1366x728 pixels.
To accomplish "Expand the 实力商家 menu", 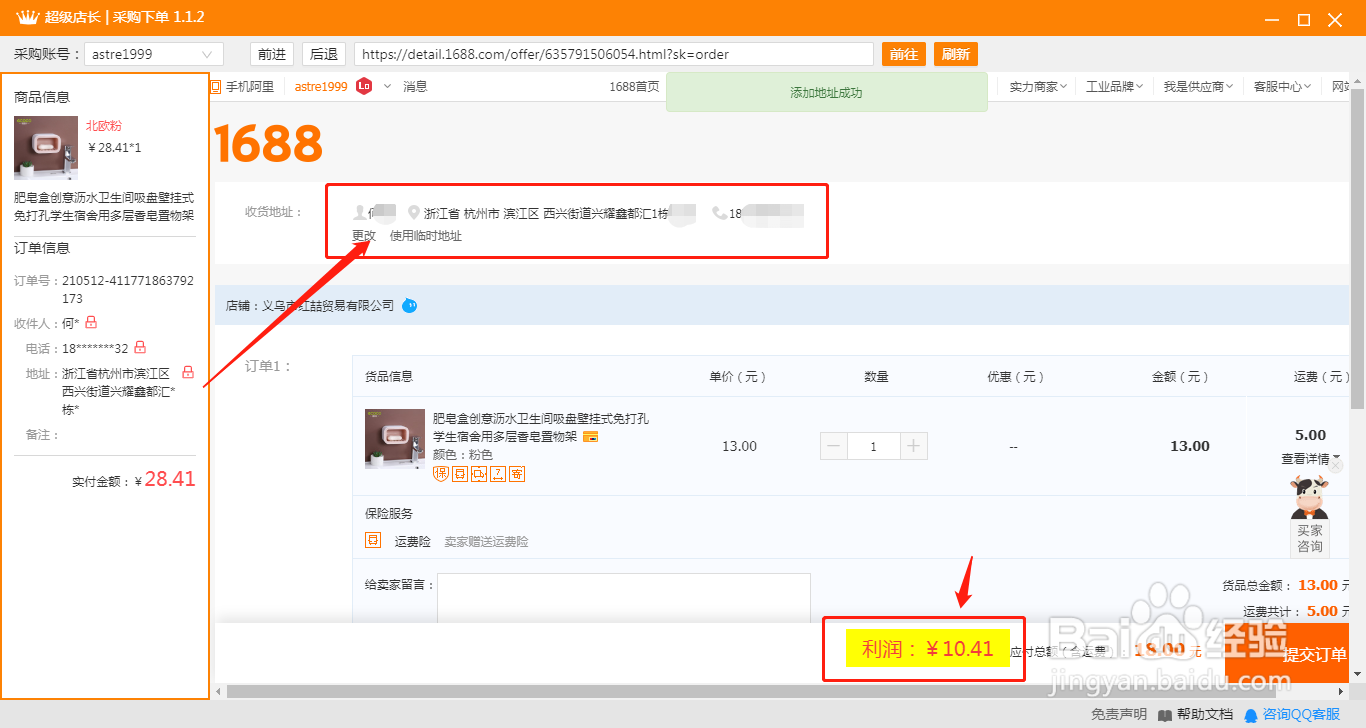I will (1038, 87).
